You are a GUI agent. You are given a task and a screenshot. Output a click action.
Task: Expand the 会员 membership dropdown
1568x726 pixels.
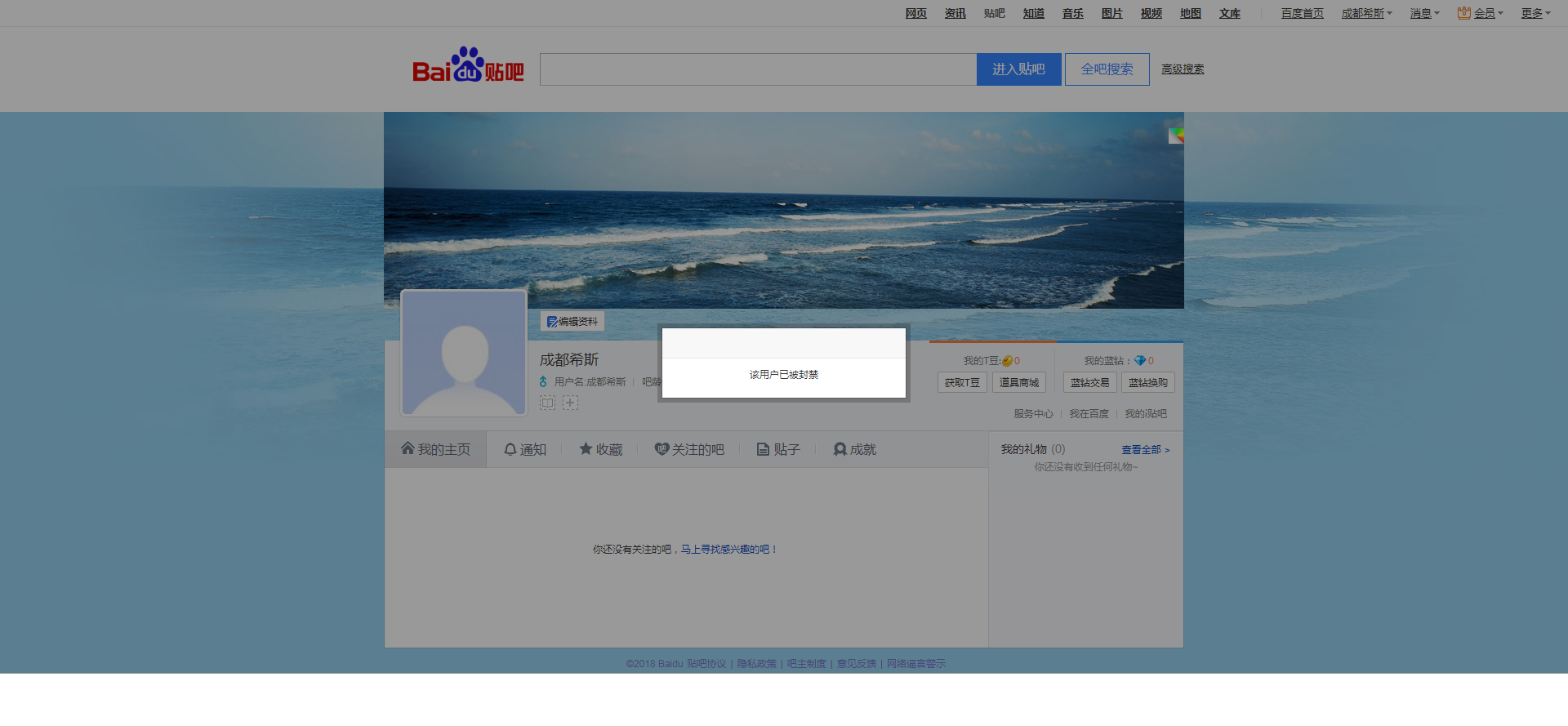pyautogui.click(x=1481, y=13)
